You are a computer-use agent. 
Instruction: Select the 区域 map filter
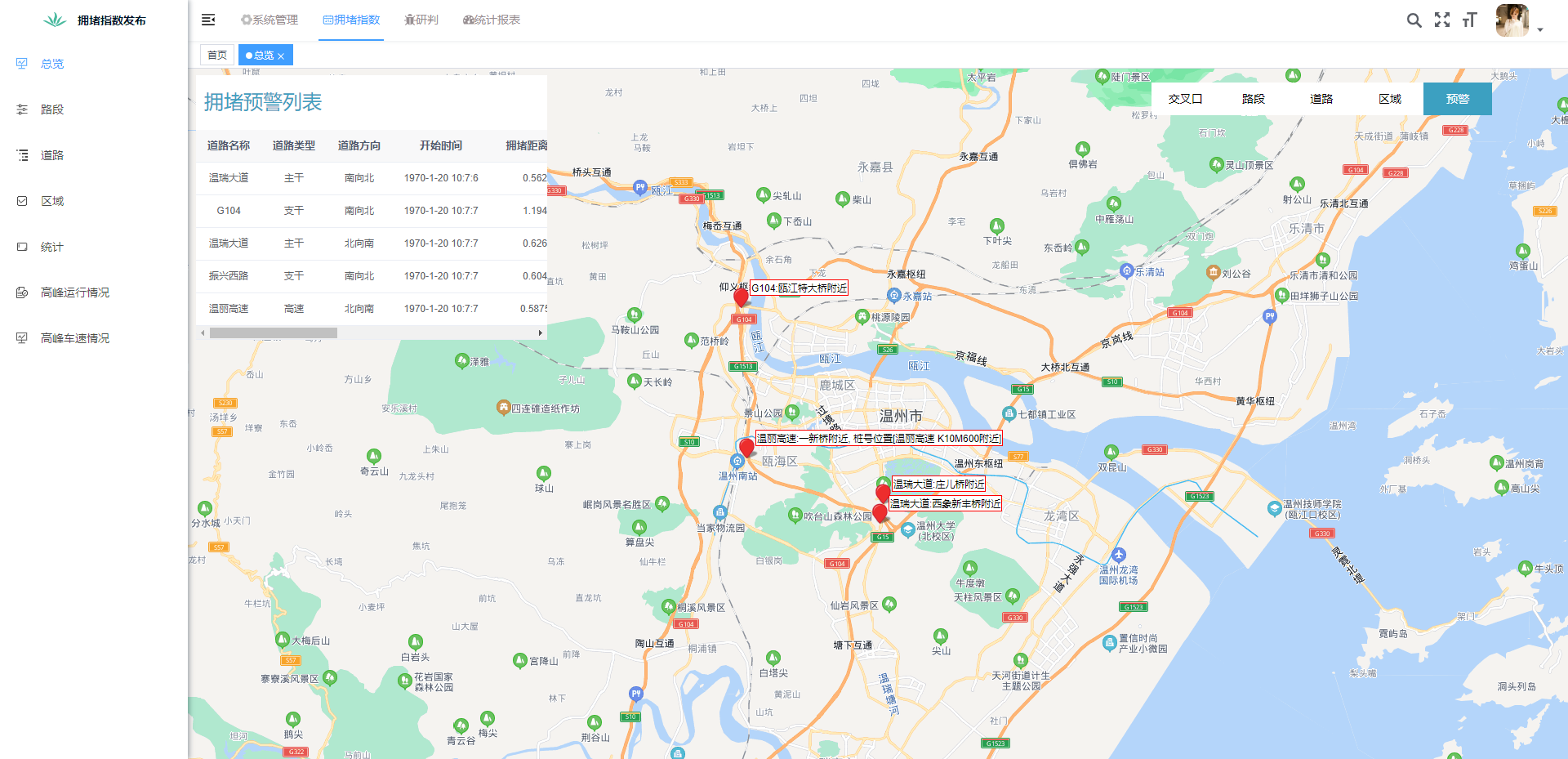[1389, 99]
